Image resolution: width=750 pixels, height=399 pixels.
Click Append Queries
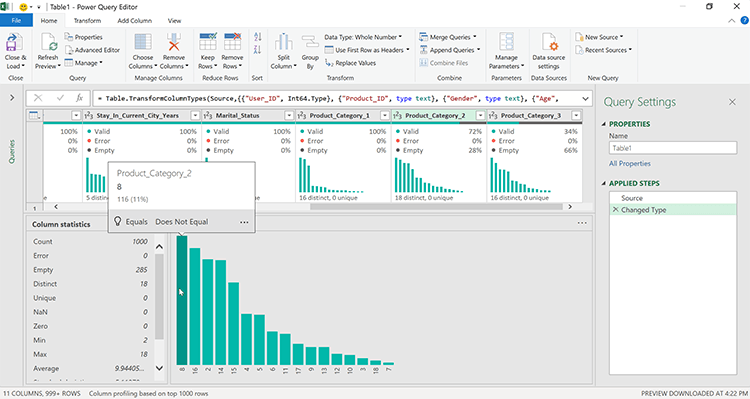(450, 50)
